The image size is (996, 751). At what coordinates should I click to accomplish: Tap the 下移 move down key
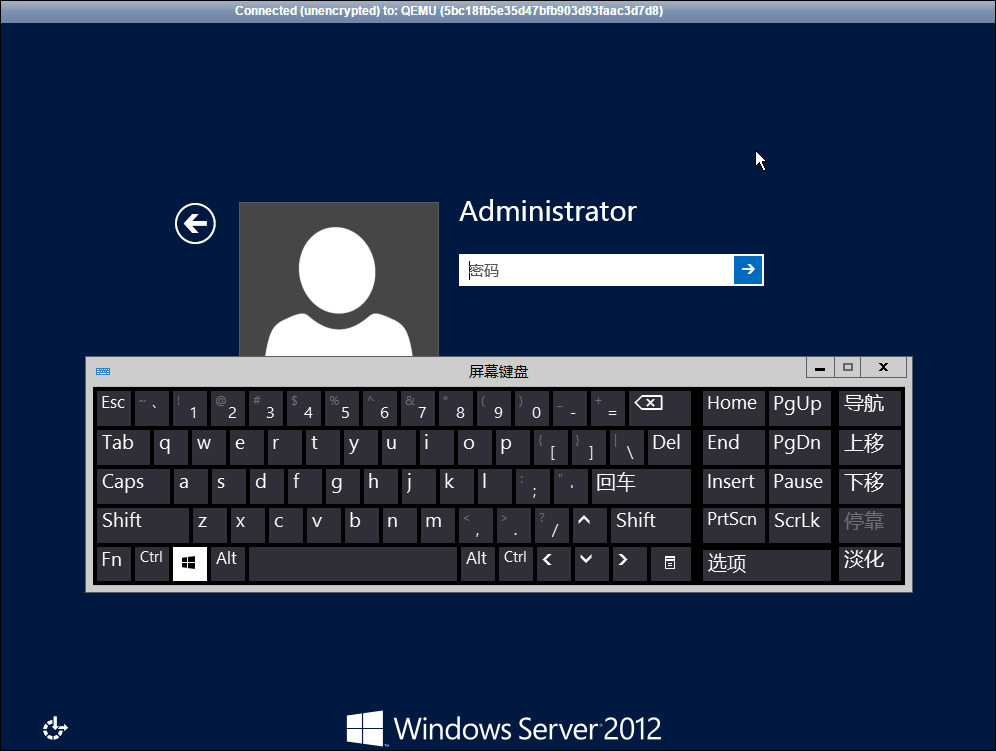[x=870, y=486]
